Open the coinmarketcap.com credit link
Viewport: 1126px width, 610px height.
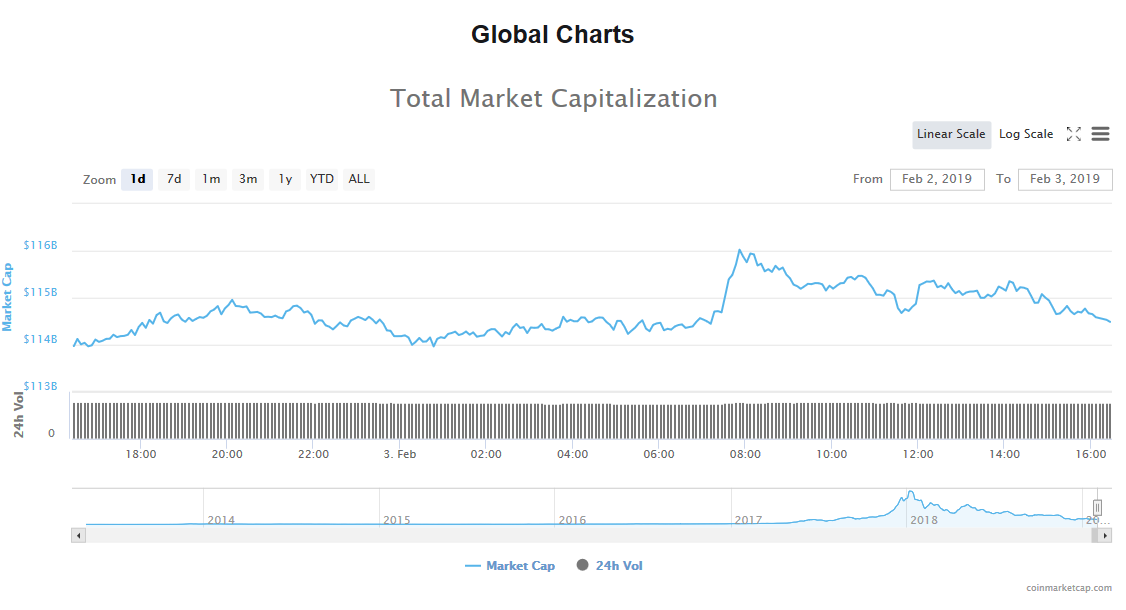pos(1069,589)
